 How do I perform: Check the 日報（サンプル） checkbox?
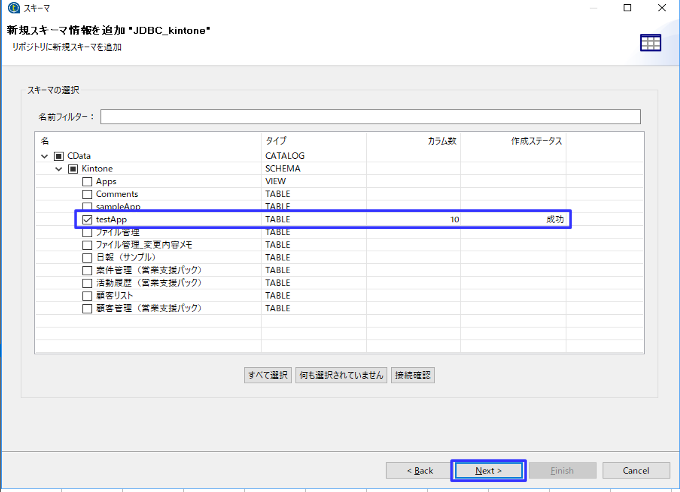87,258
